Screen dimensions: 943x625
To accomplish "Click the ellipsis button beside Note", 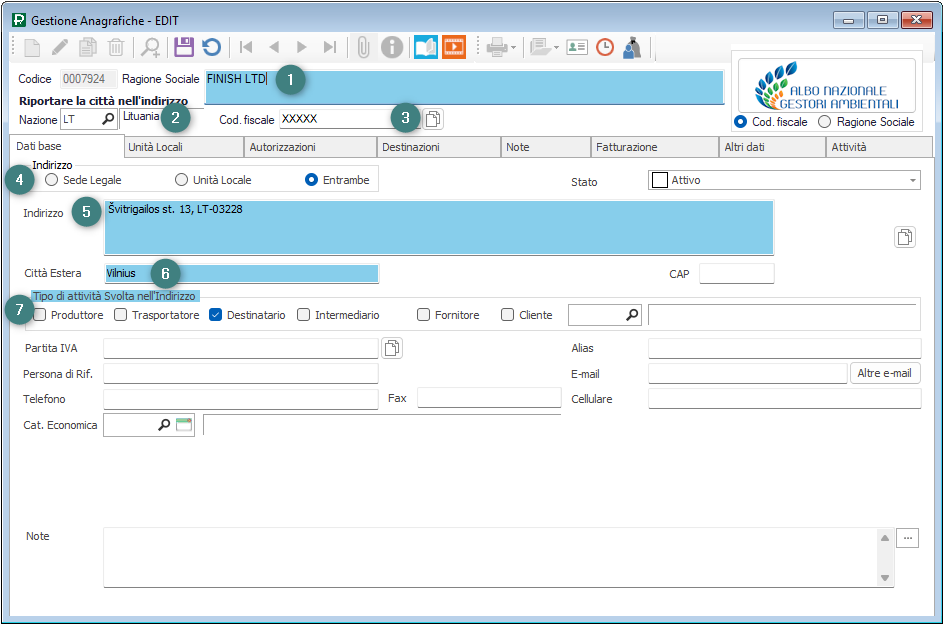I will pos(907,538).
